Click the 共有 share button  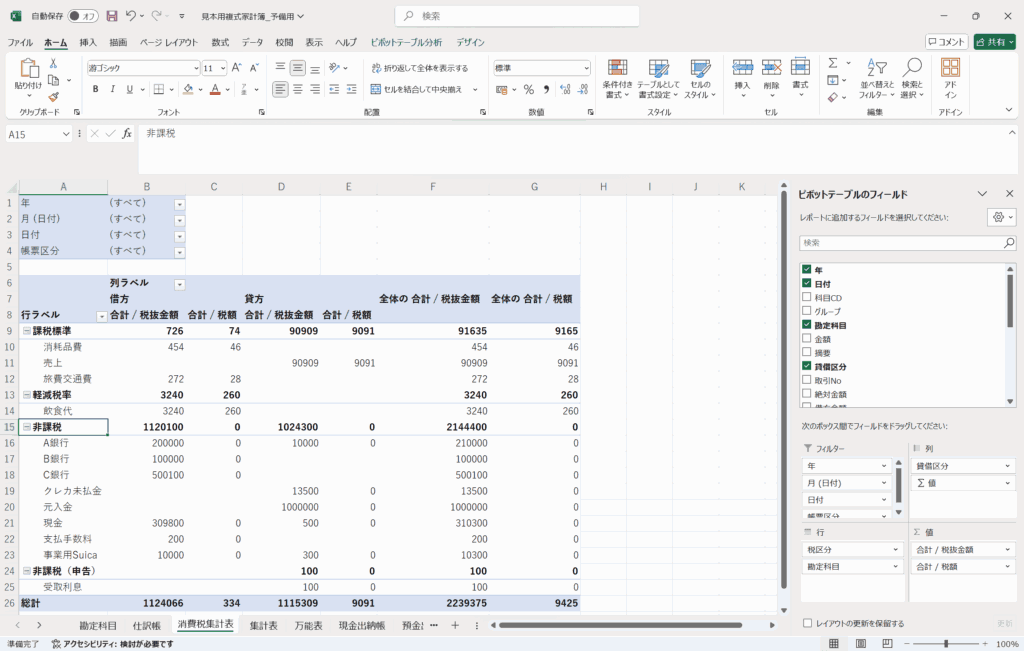[995, 42]
